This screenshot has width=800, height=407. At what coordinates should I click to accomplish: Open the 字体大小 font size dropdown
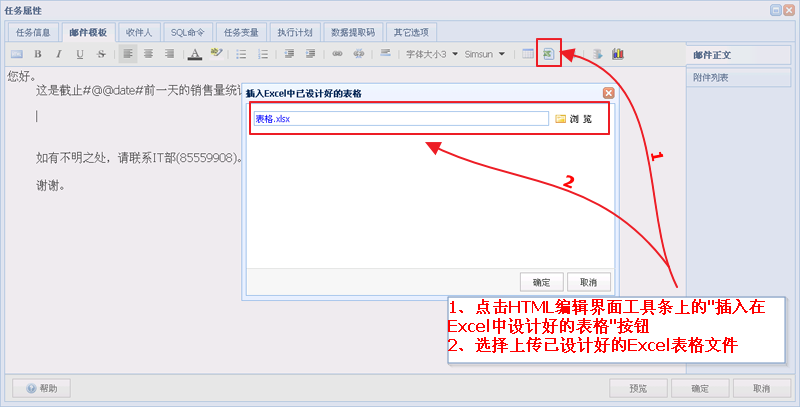click(x=432, y=54)
